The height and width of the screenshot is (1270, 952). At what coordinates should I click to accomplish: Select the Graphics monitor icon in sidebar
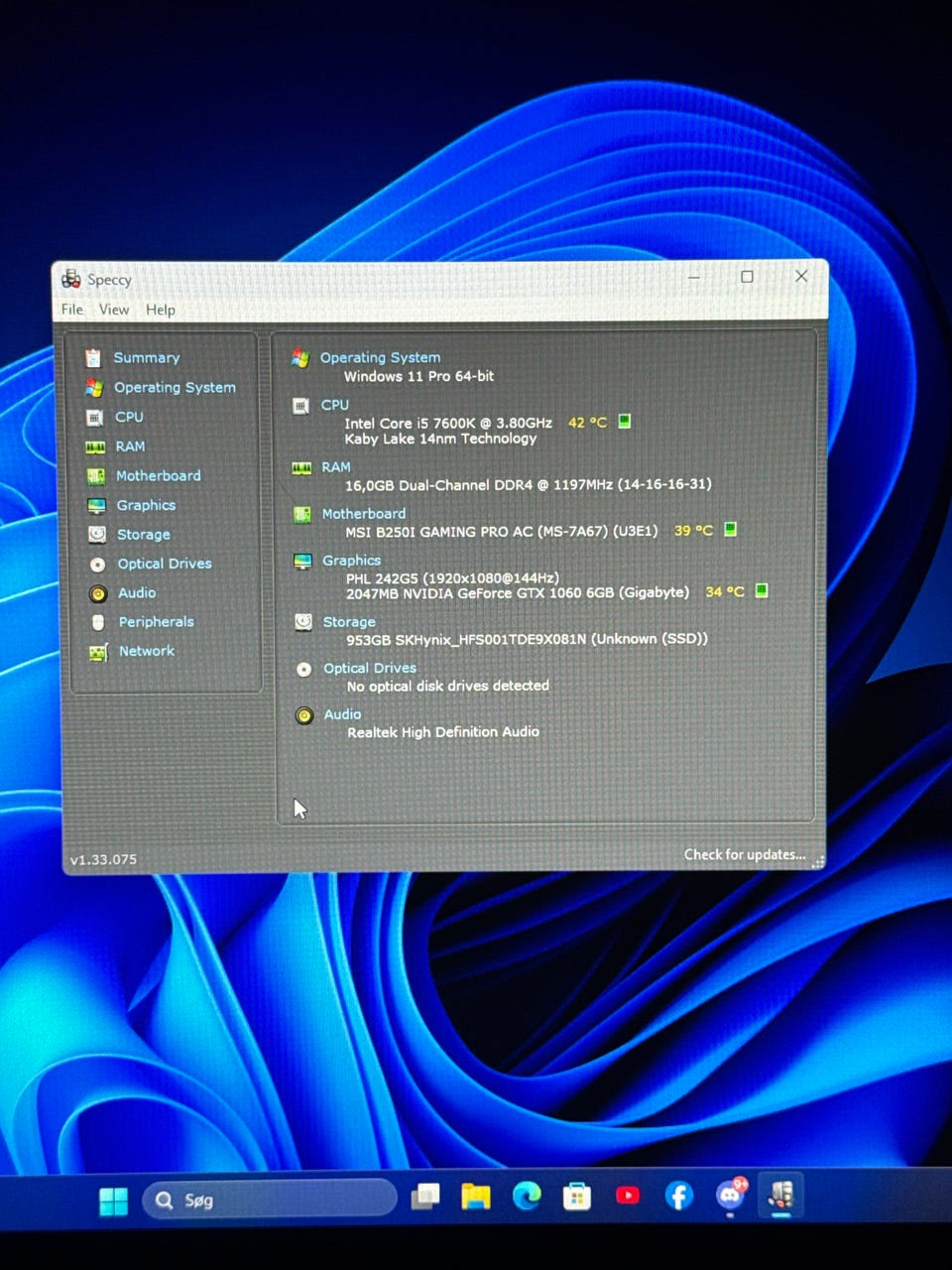click(x=96, y=506)
